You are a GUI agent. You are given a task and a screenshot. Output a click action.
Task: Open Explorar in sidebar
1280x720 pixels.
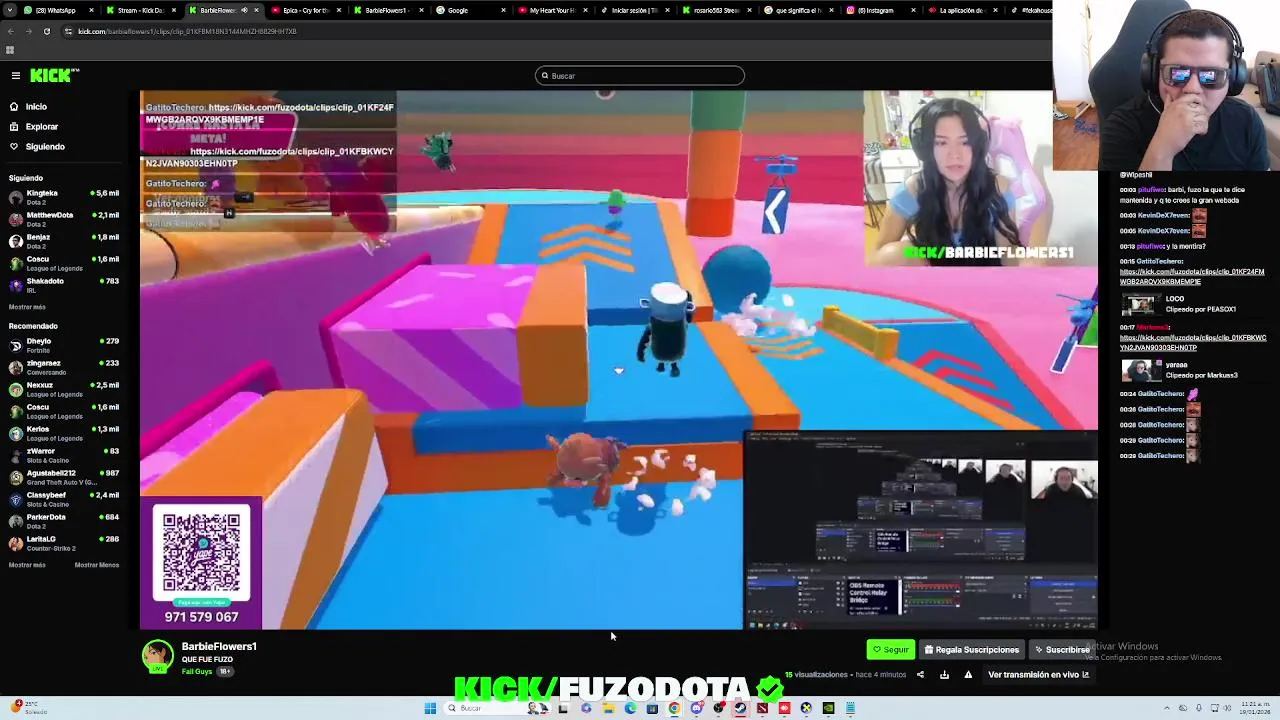pos(41,126)
